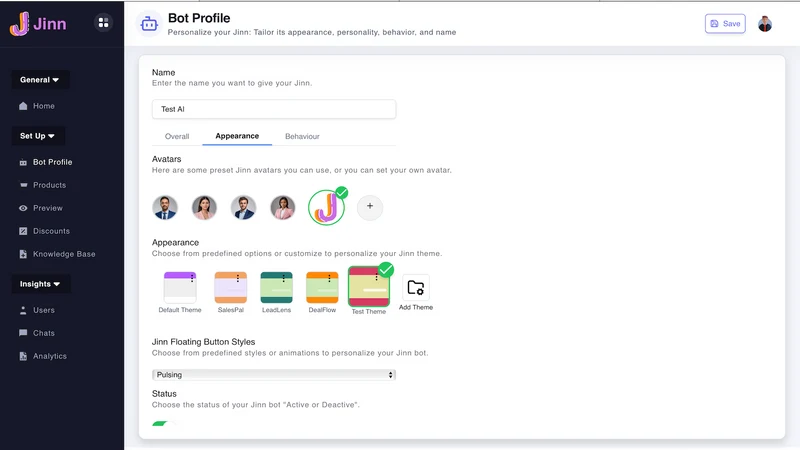Open the Pulsing button style dropdown
The height and width of the screenshot is (450, 800).
[x=274, y=374]
